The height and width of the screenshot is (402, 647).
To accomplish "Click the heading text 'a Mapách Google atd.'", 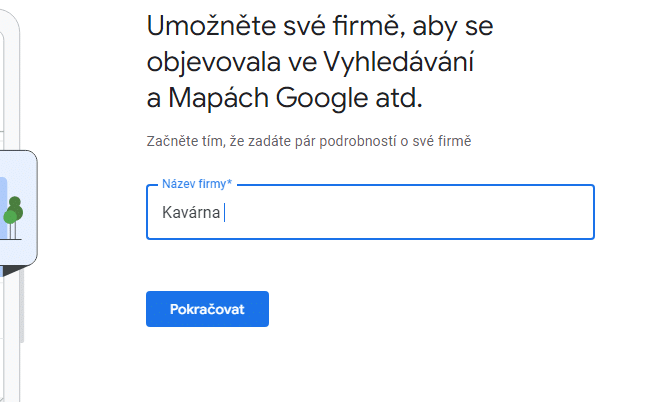I will pyautogui.click(x=285, y=98).
